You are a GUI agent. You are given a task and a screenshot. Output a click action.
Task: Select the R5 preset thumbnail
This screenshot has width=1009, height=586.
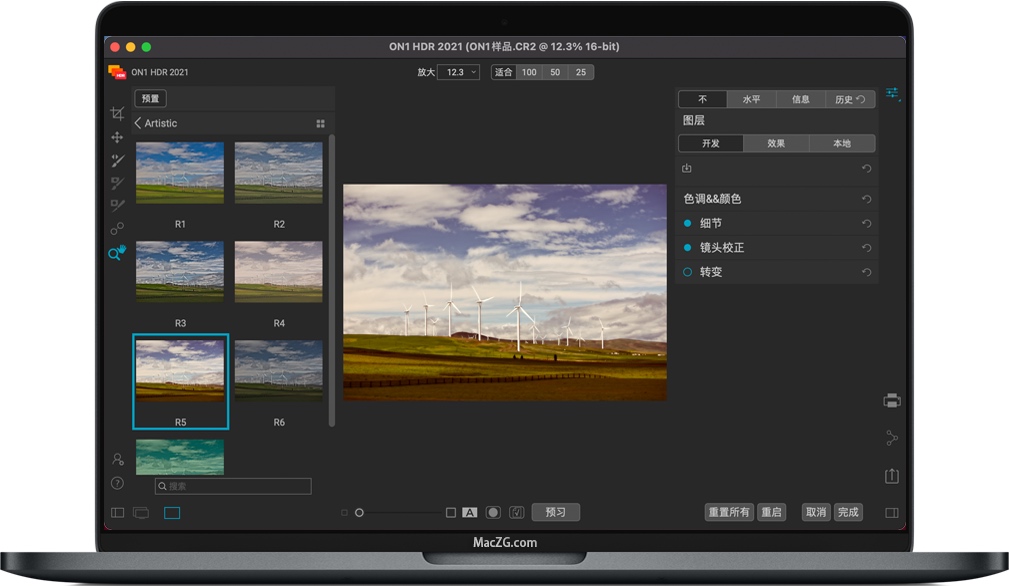[x=180, y=370]
